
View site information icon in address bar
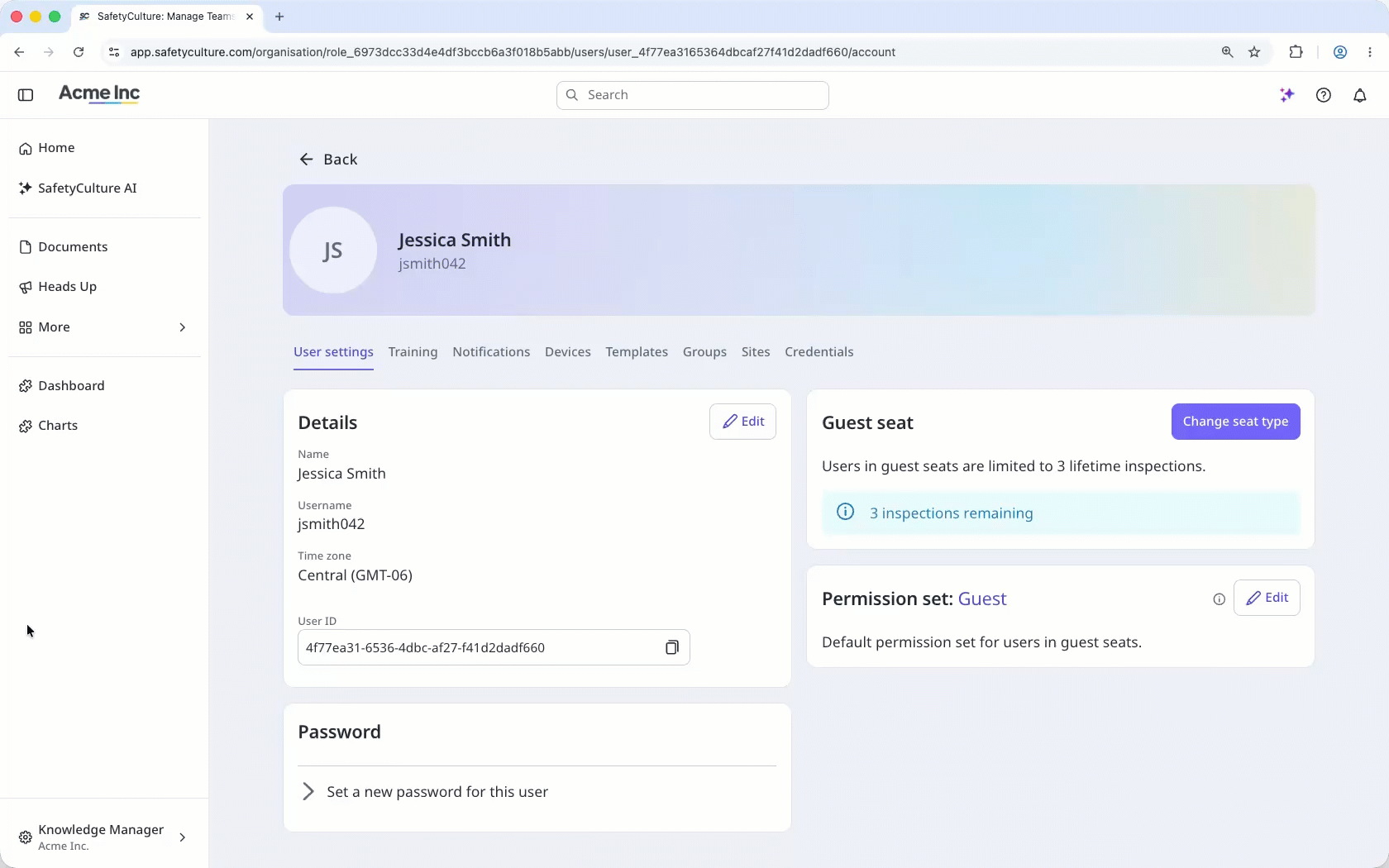[114, 52]
